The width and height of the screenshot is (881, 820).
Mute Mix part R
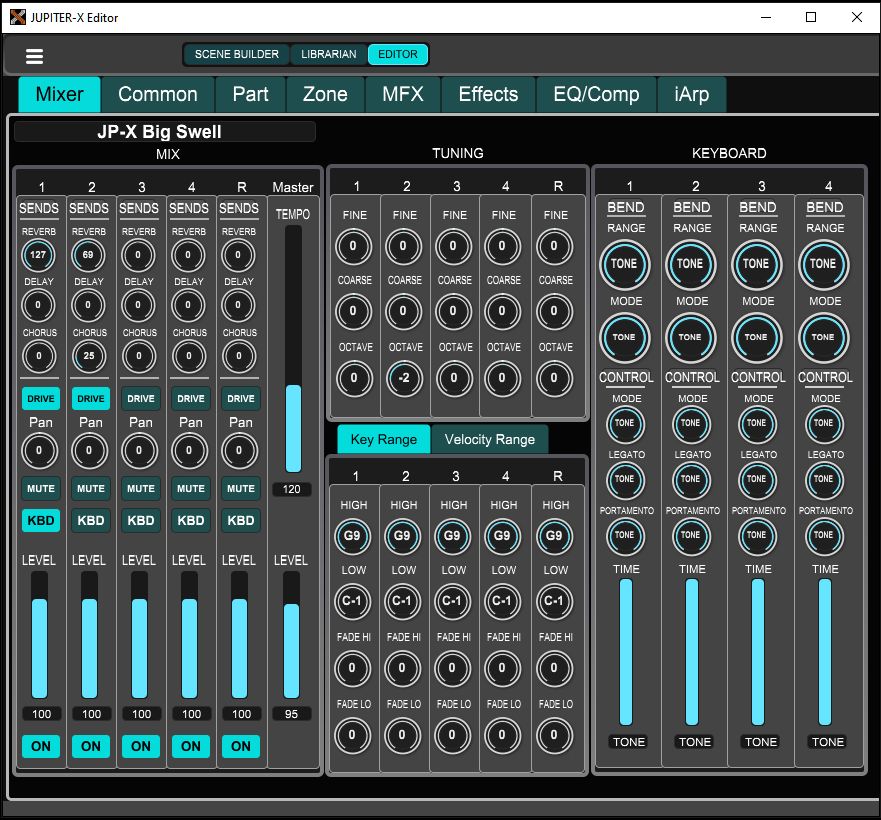tap(241, 488)
